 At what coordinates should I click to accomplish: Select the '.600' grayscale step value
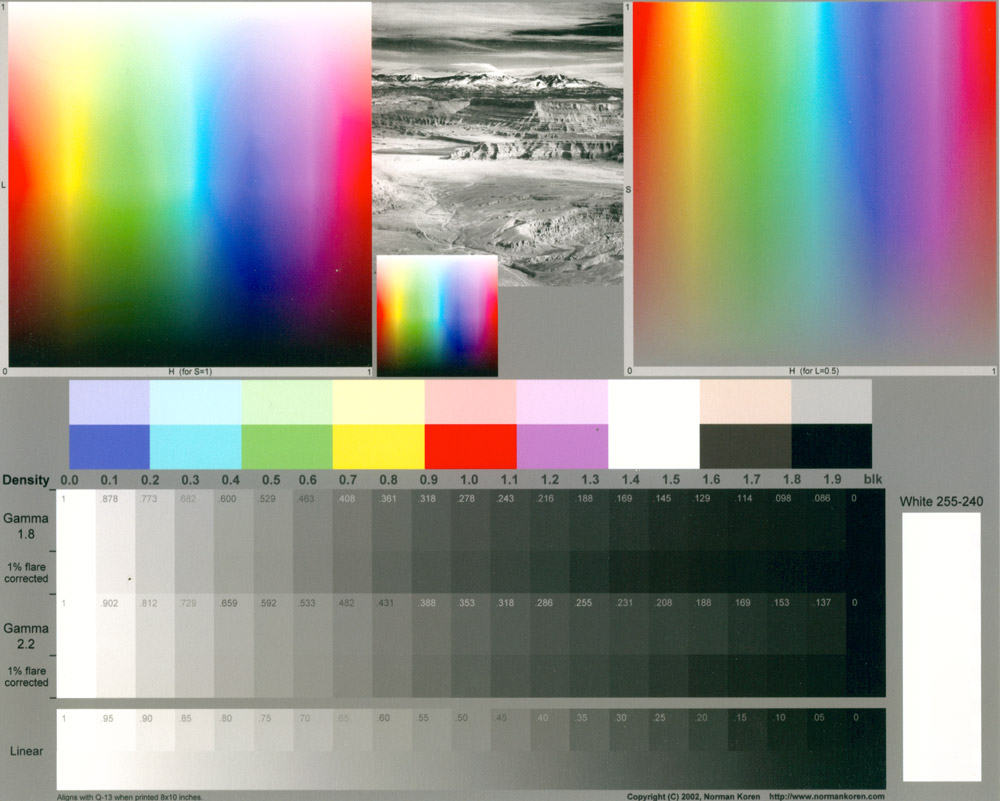(x=228, y=499)
